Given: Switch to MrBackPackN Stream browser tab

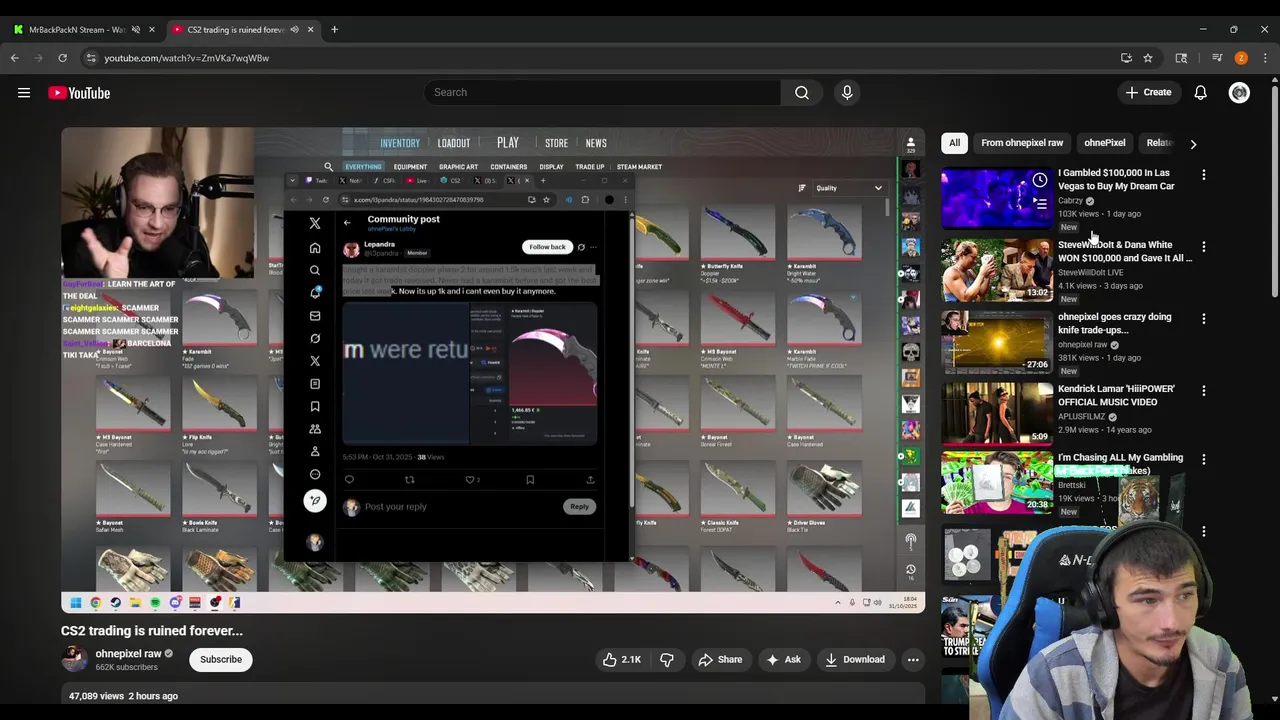Looking at the screenshot, I should pyautogui.click(x=77, y=30).
